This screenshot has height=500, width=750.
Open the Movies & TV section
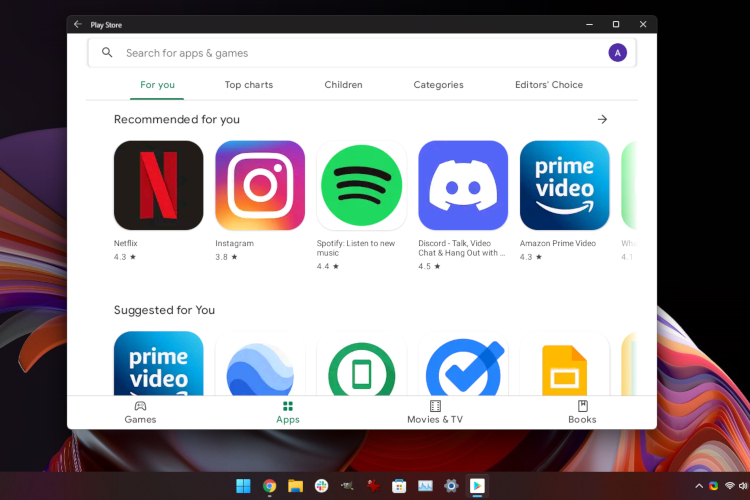pos(435,412)
